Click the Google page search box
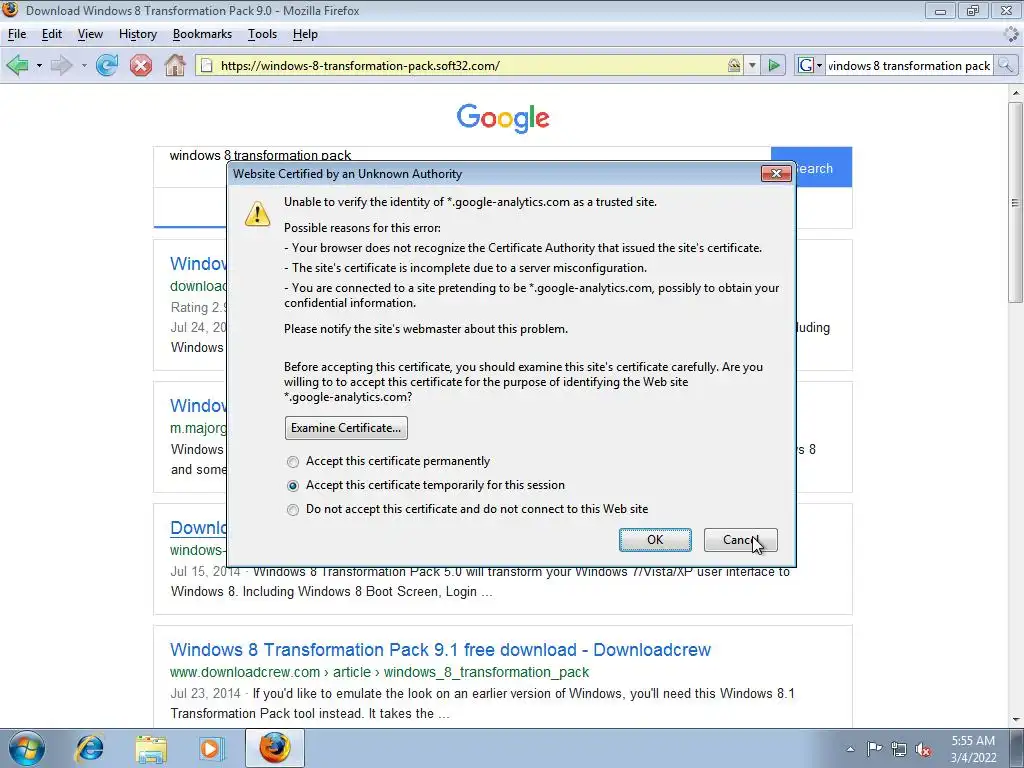The width and height of the screenshot is (1024, 768). coord(462,155)
